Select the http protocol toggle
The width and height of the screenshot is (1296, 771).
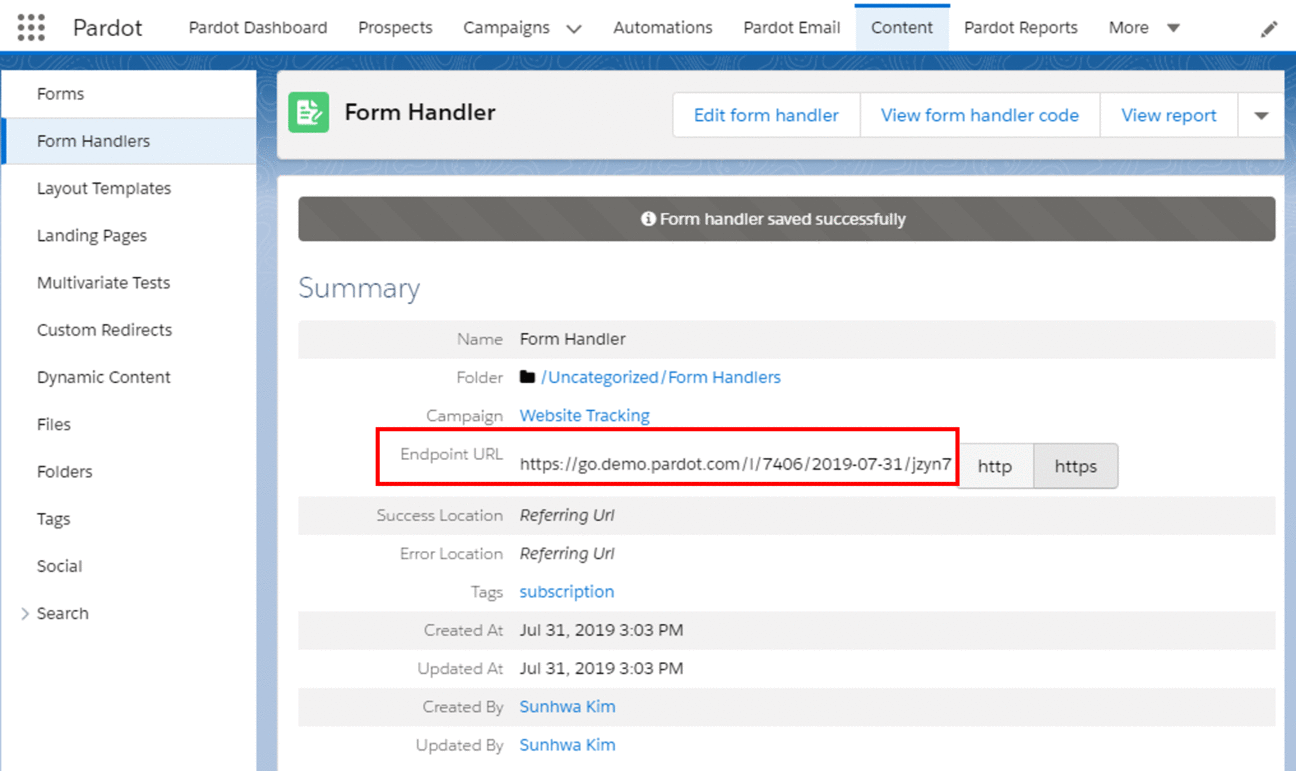click(995, 466)
